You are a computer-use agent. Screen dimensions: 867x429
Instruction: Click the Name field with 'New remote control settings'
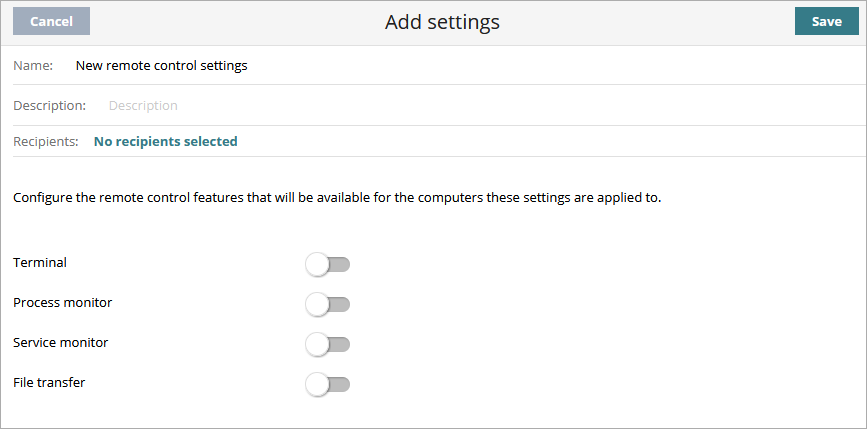tap(162, 66)
